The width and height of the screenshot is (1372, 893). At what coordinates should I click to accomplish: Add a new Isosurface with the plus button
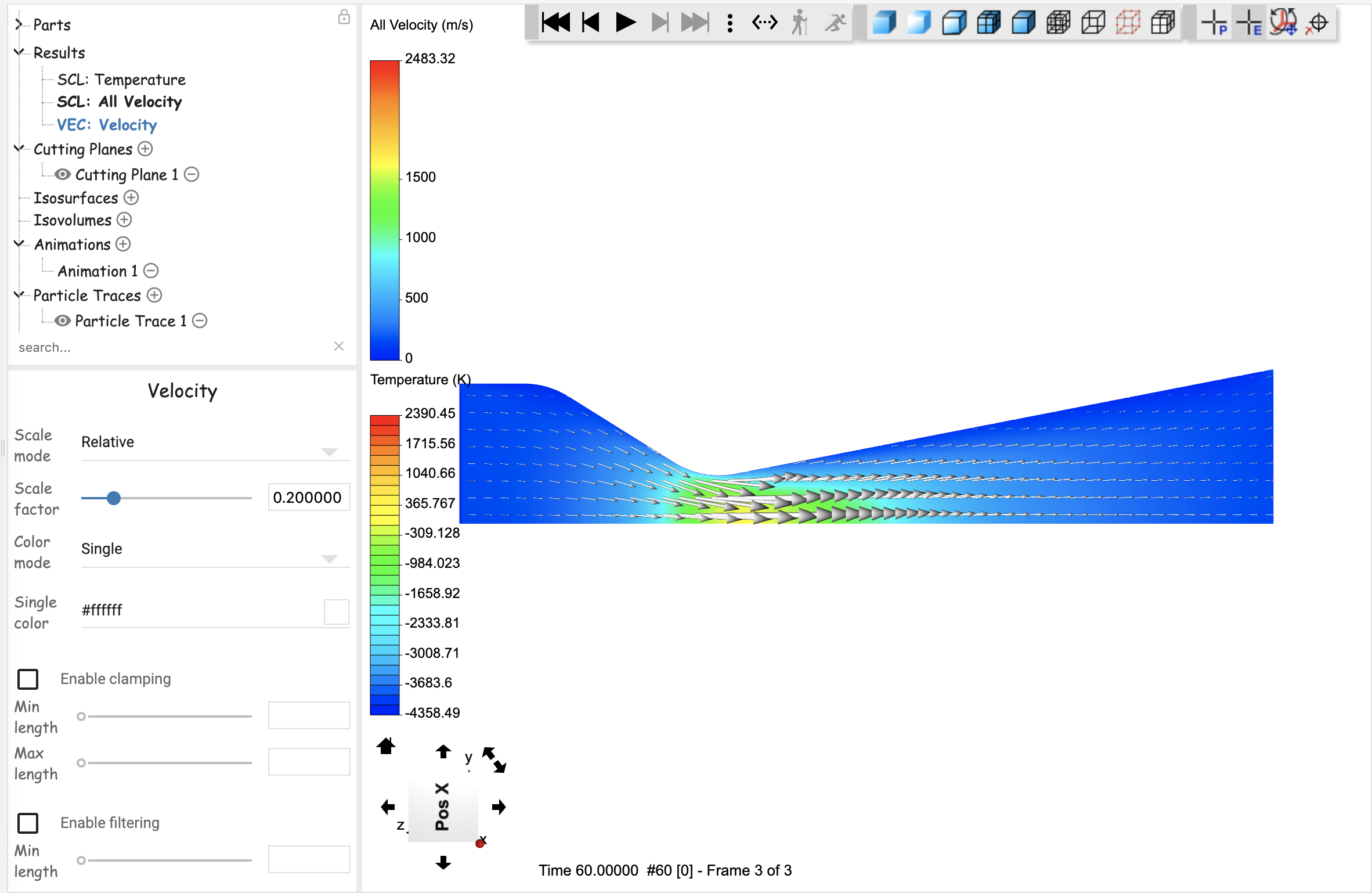coord(132,198)
